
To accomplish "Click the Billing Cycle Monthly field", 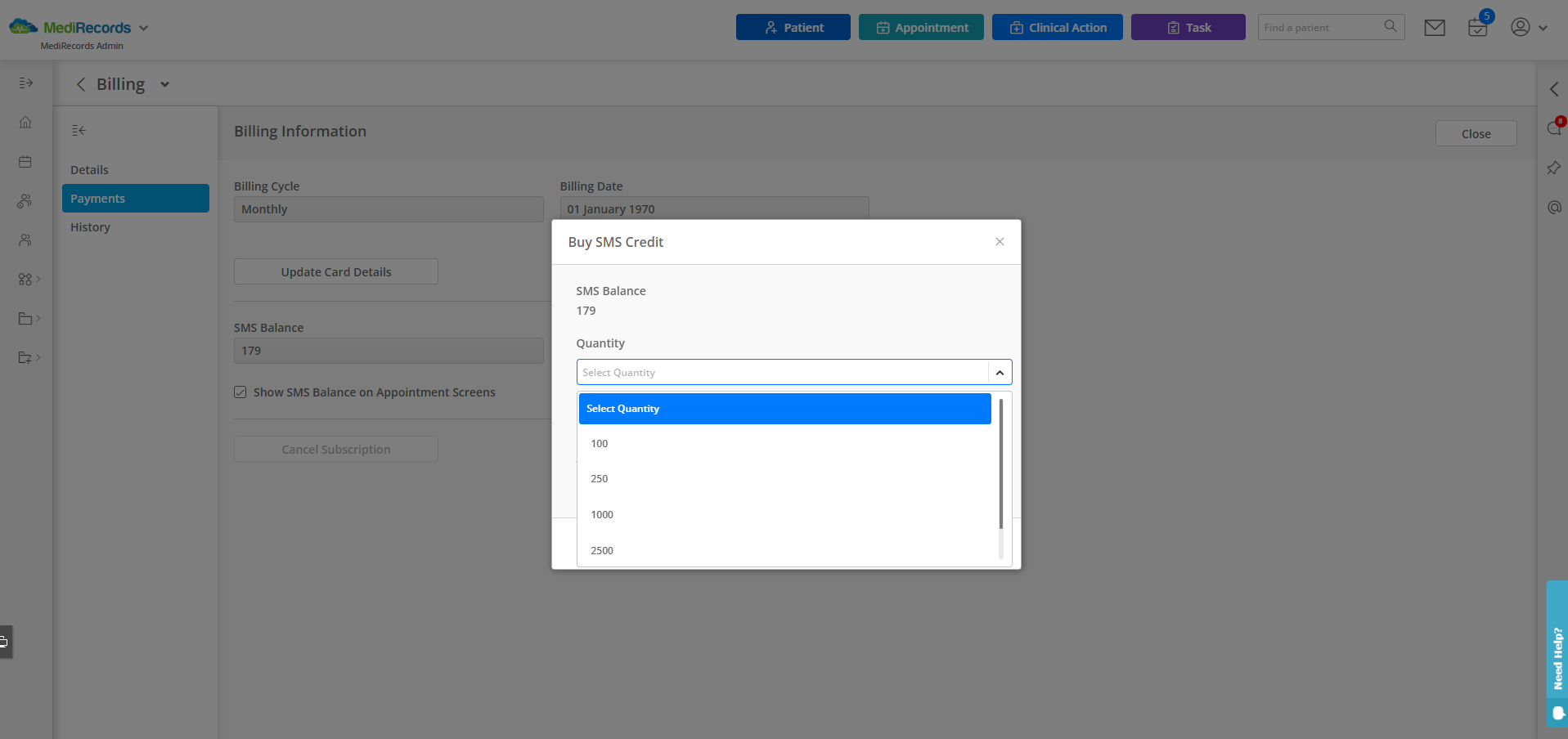I will [389, 209].
